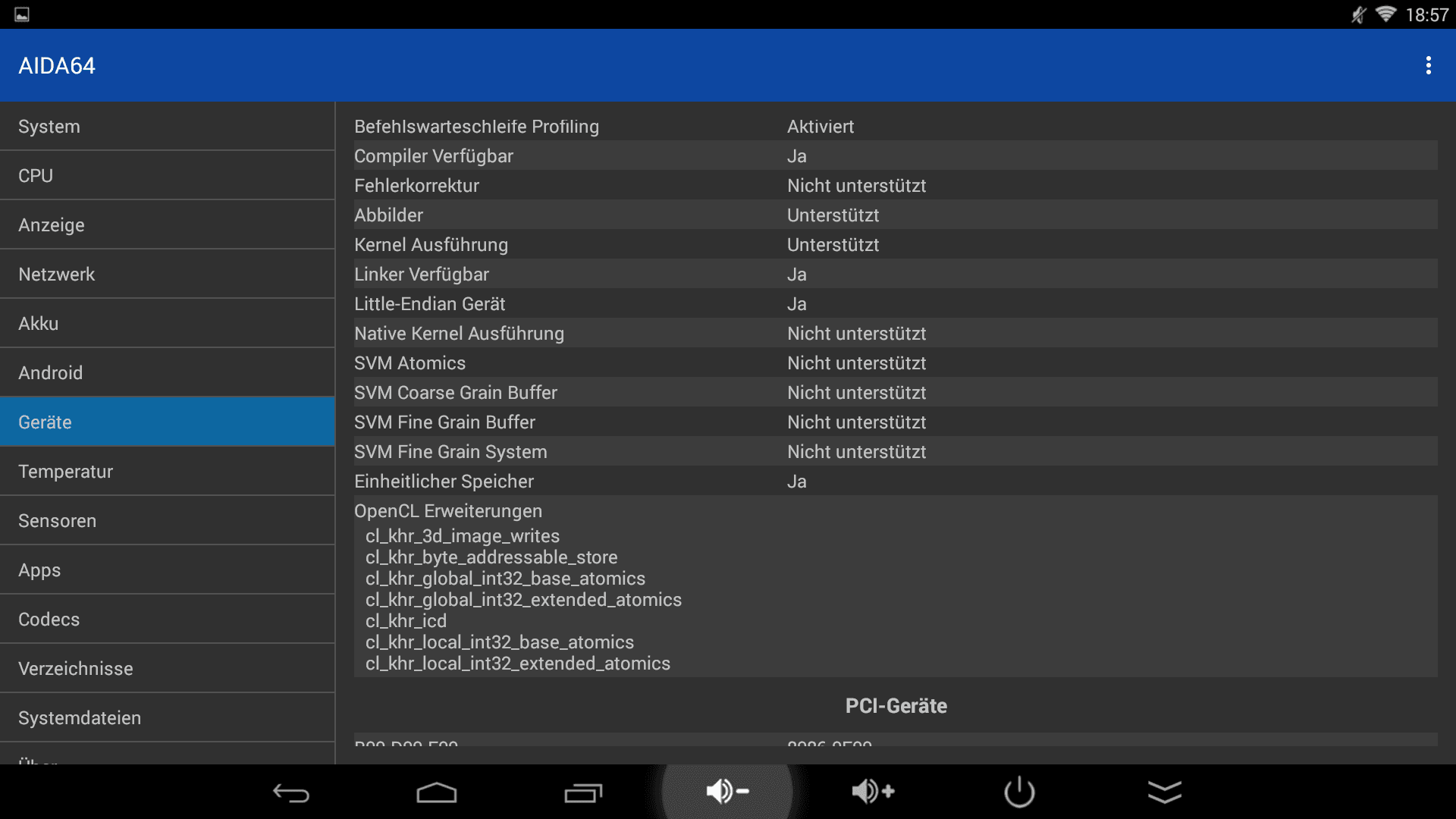Viewport: 1456px width, 819px height.
Task: Open the three-dot overflow menu
Action: pos(1428,65)
